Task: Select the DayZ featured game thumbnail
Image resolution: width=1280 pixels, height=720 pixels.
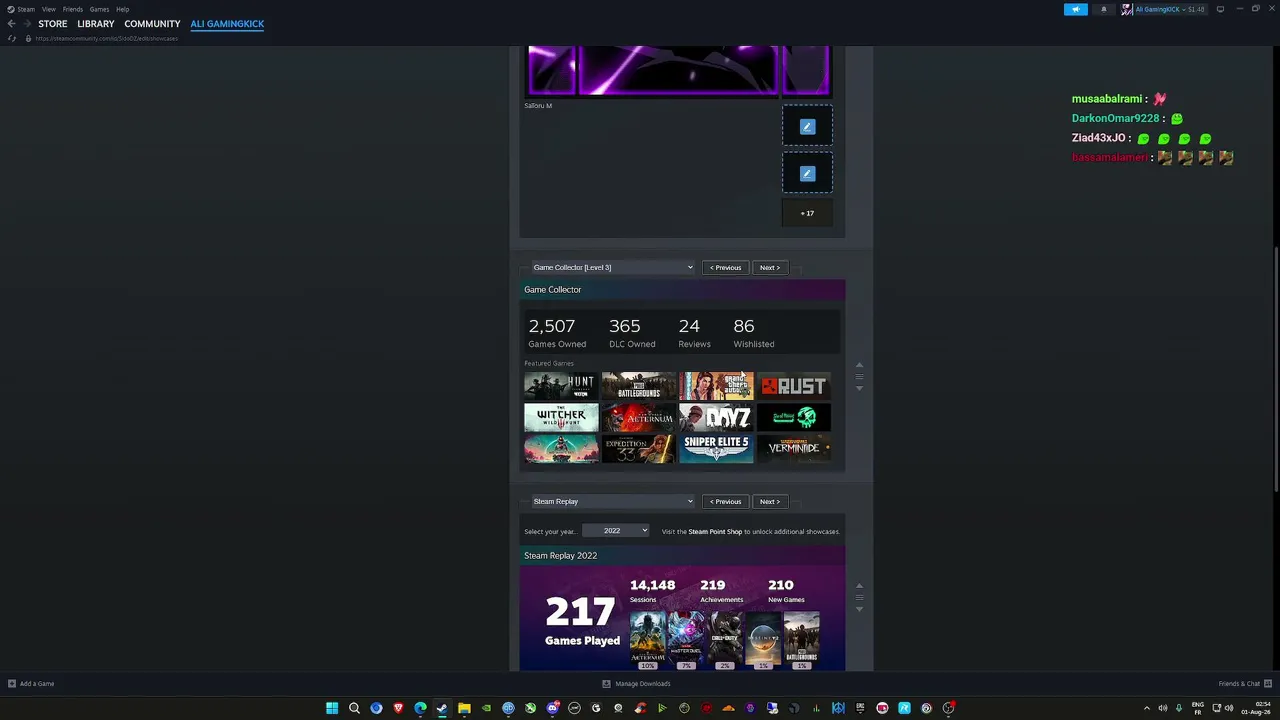Action: coord(716,417)
